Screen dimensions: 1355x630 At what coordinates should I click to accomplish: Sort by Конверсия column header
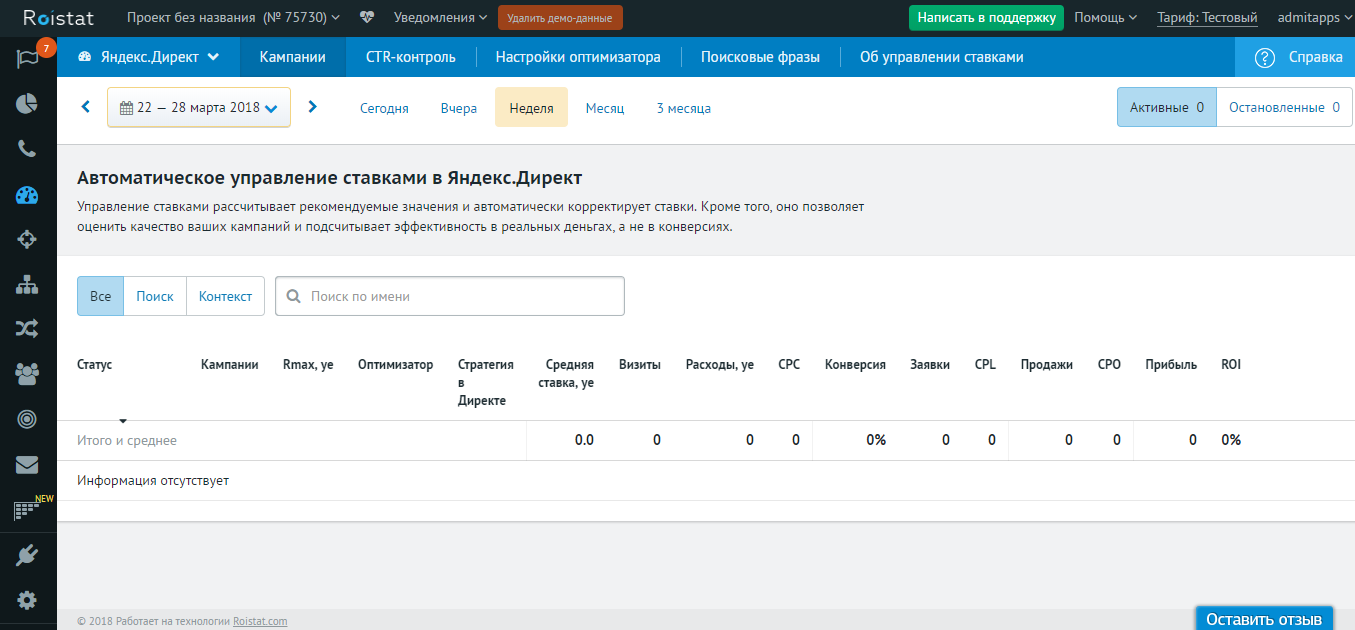855,364
